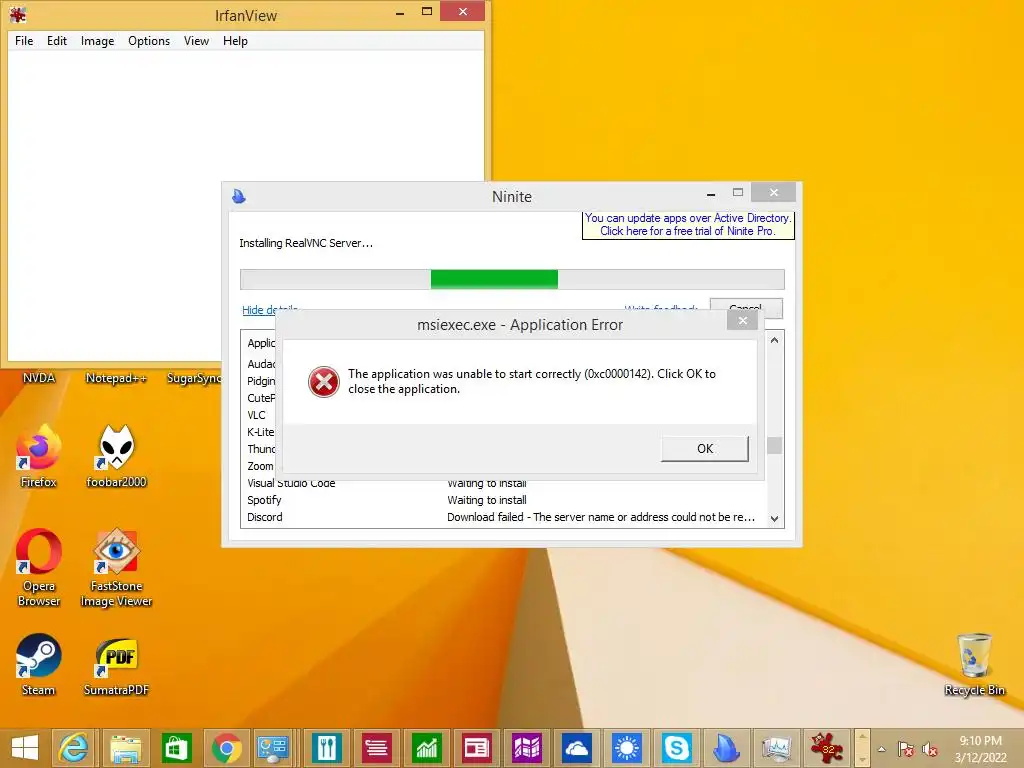Image resolution: width=1024 pixels, height=768 pixels.
Task: Open the foobar2000 desktop shortcut
Action: pos(116,456)
